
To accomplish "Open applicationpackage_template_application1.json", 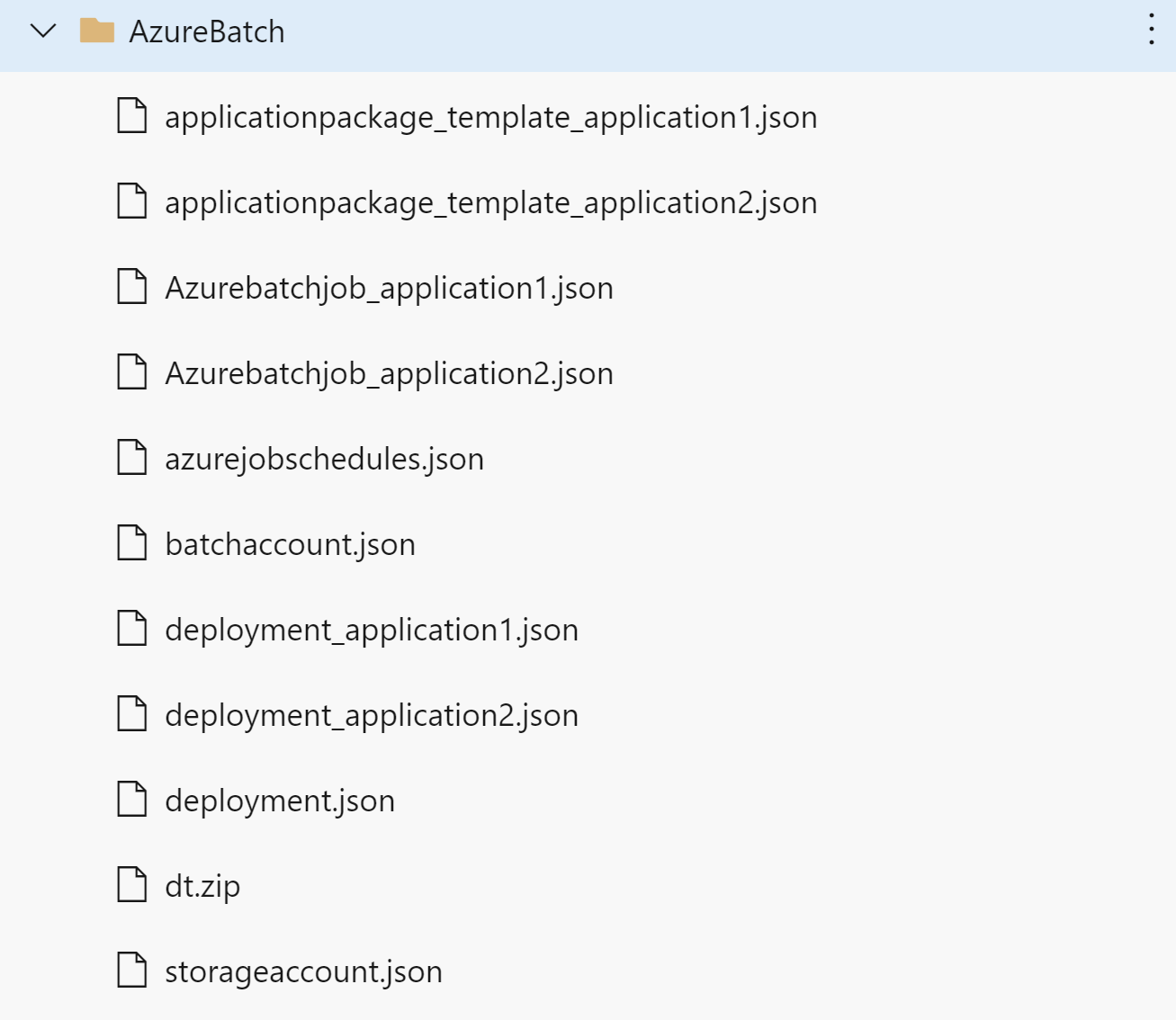I will (x=491, y=117).
